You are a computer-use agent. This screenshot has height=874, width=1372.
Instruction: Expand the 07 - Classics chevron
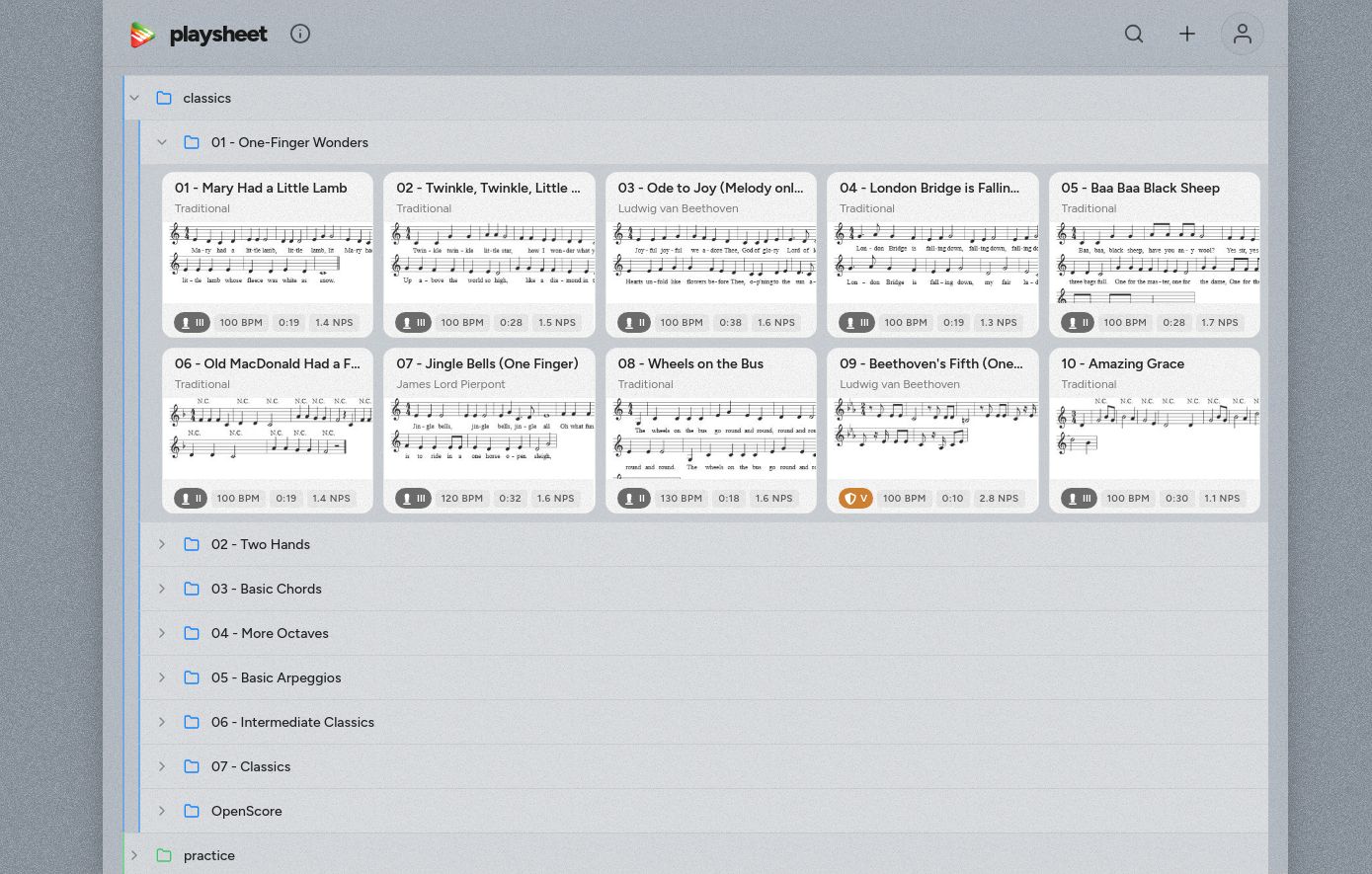coord(162,766)
